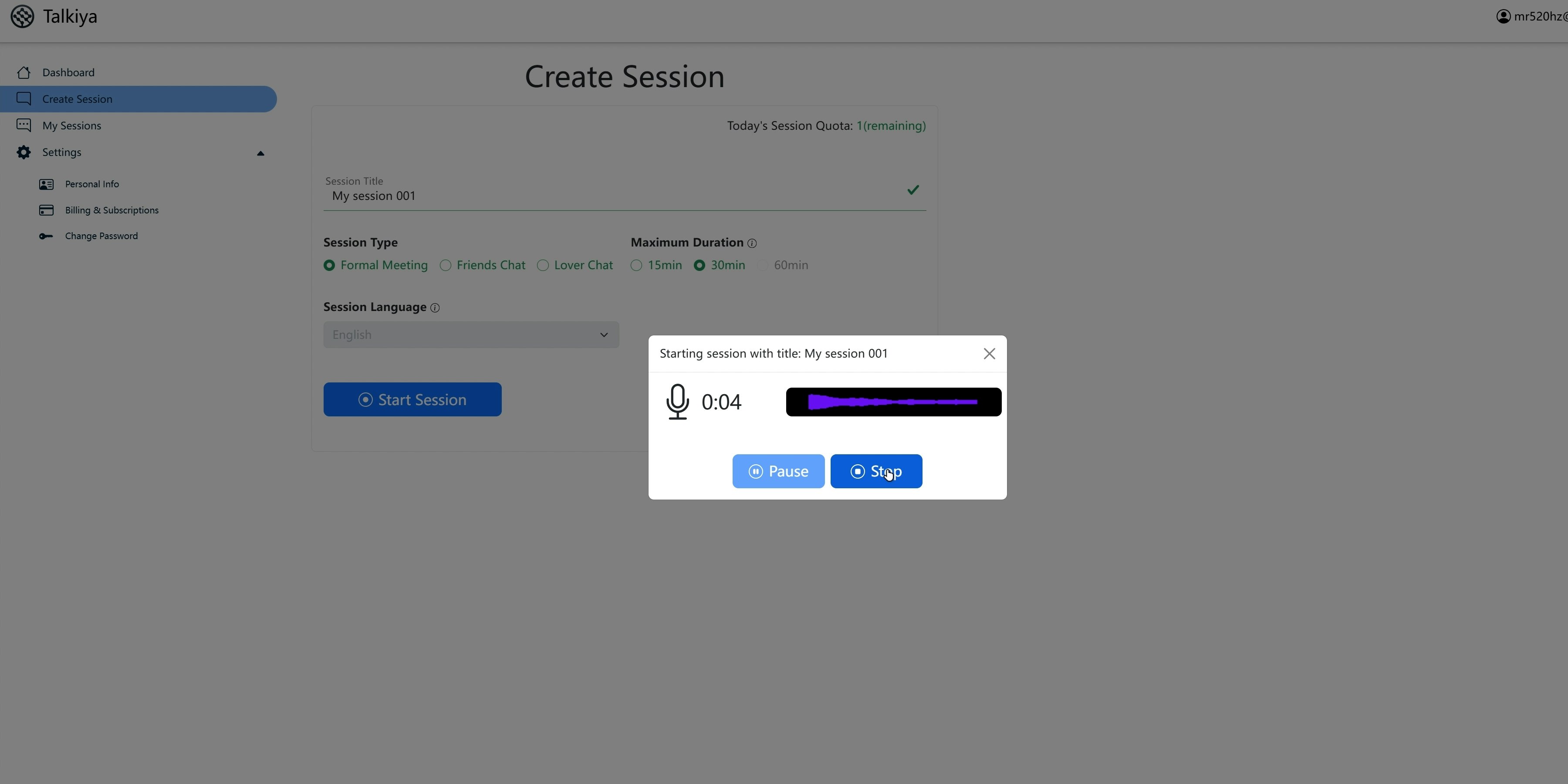Viewport: 1568px width, 784px height.
Task: Click the Personal Info card icon
Action: click(x=46, y=184)
